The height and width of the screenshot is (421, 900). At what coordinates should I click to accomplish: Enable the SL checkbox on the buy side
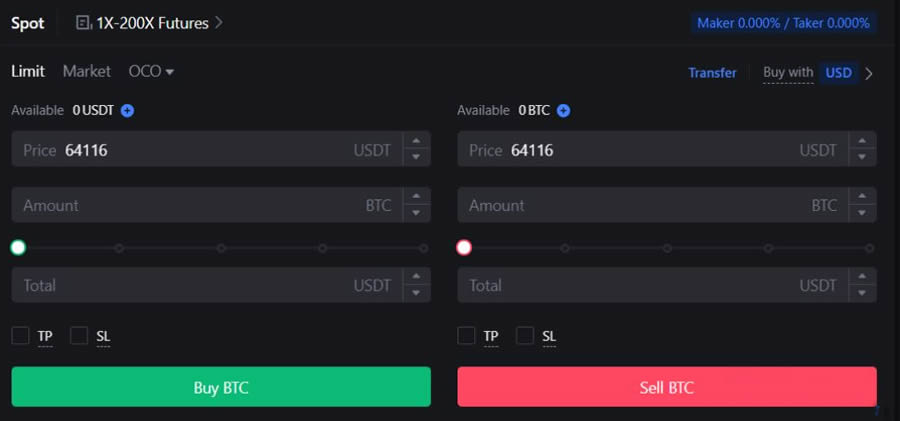tap(79, 336)
